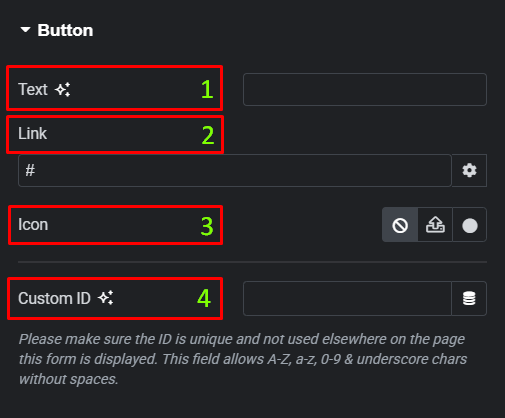Collapse the Button section arrow

pyautogui.click(x=25, y=30)
